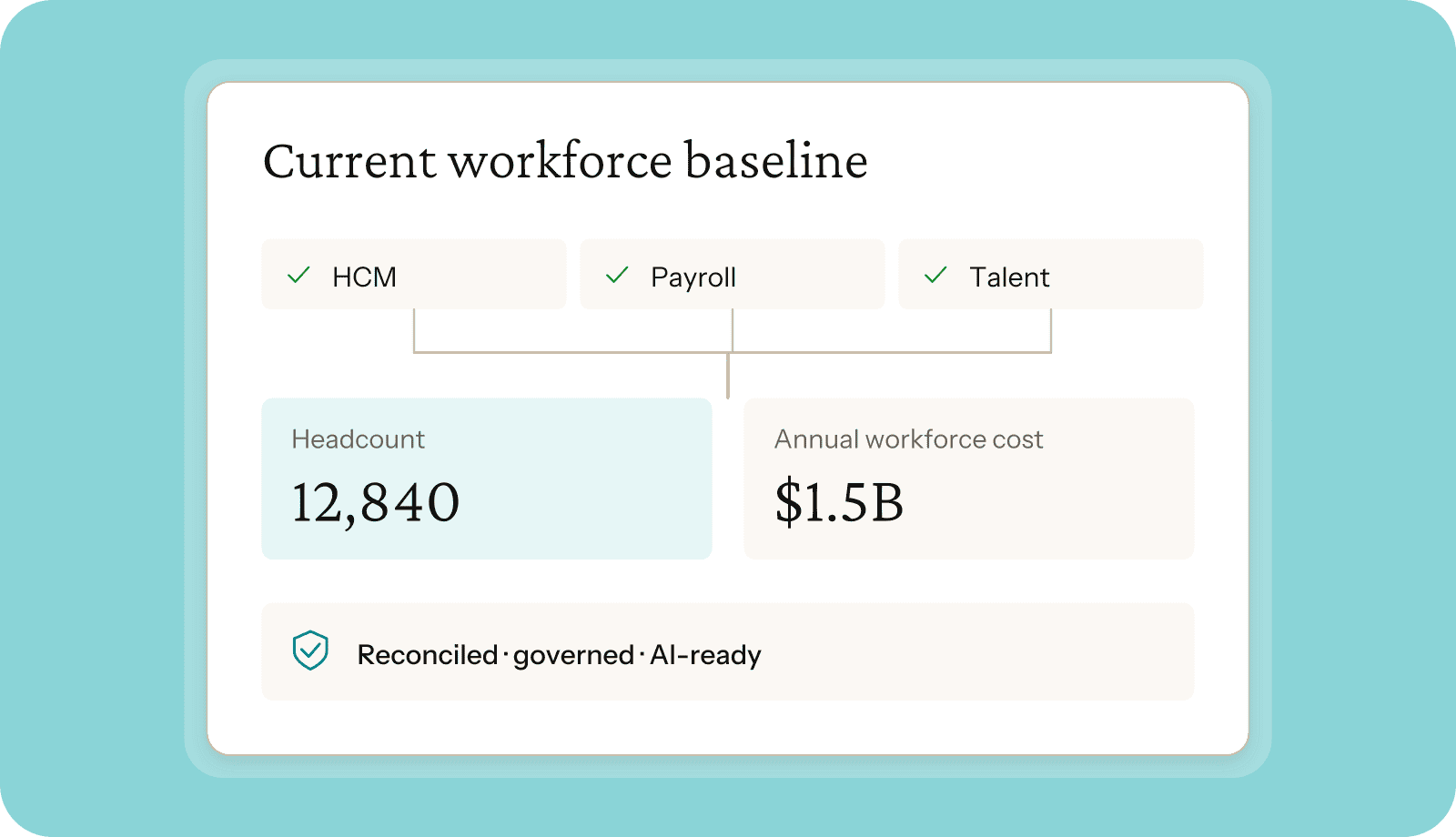Click the green checkmark beside Payroll

[x=617, y=275]
